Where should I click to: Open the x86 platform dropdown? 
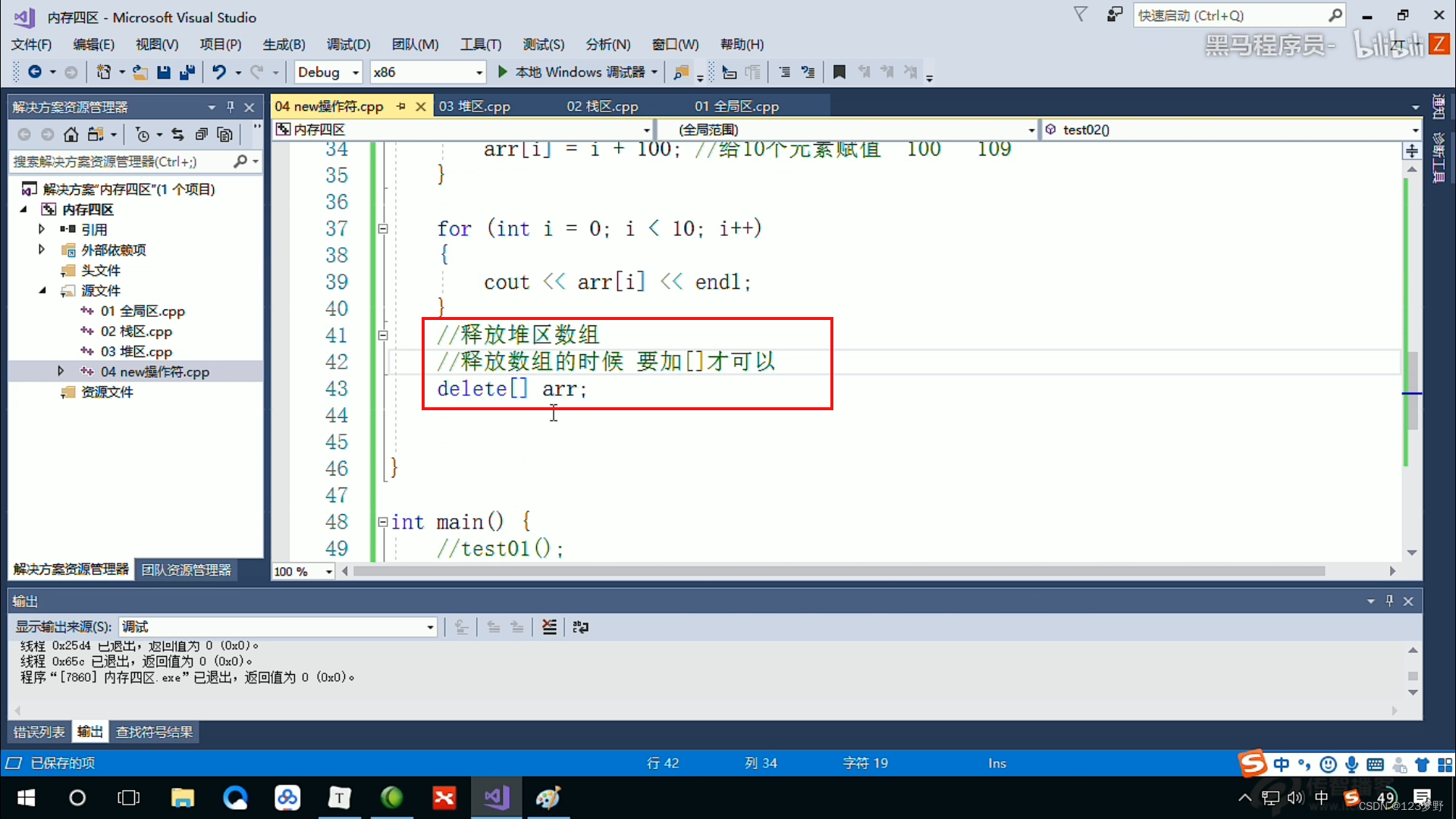point(479,72)
